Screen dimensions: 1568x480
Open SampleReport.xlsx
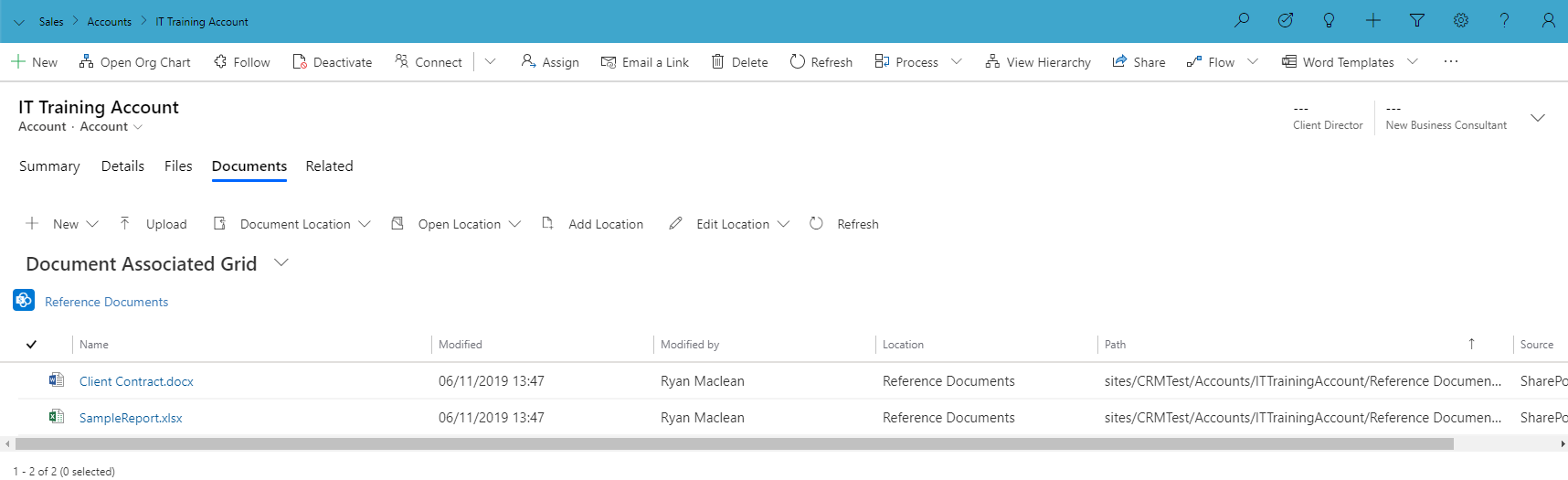(131, 418)
